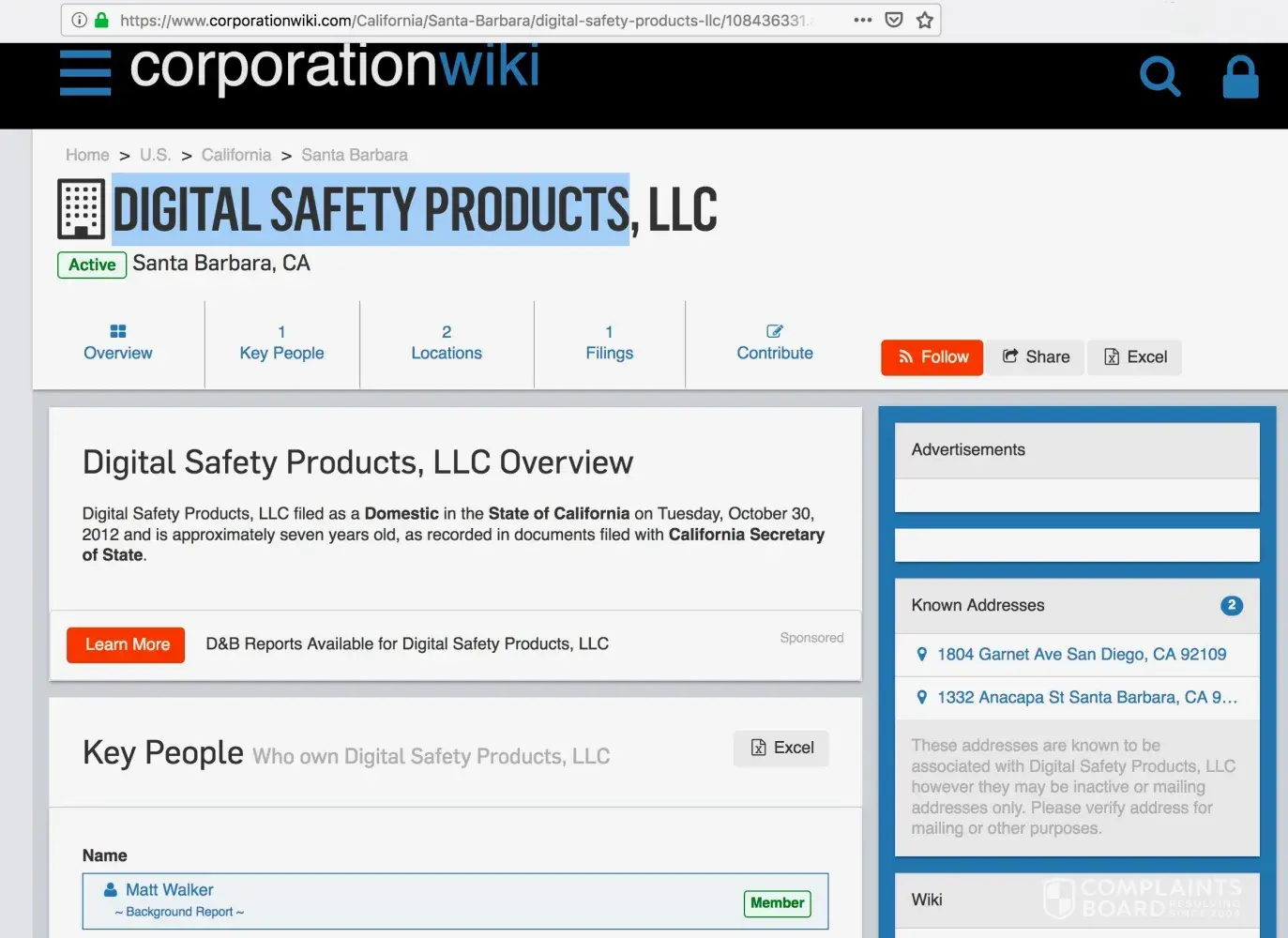Open the browser page actions ellipsis
Screen dimensions: 1288x938
(x=863, y=20)
